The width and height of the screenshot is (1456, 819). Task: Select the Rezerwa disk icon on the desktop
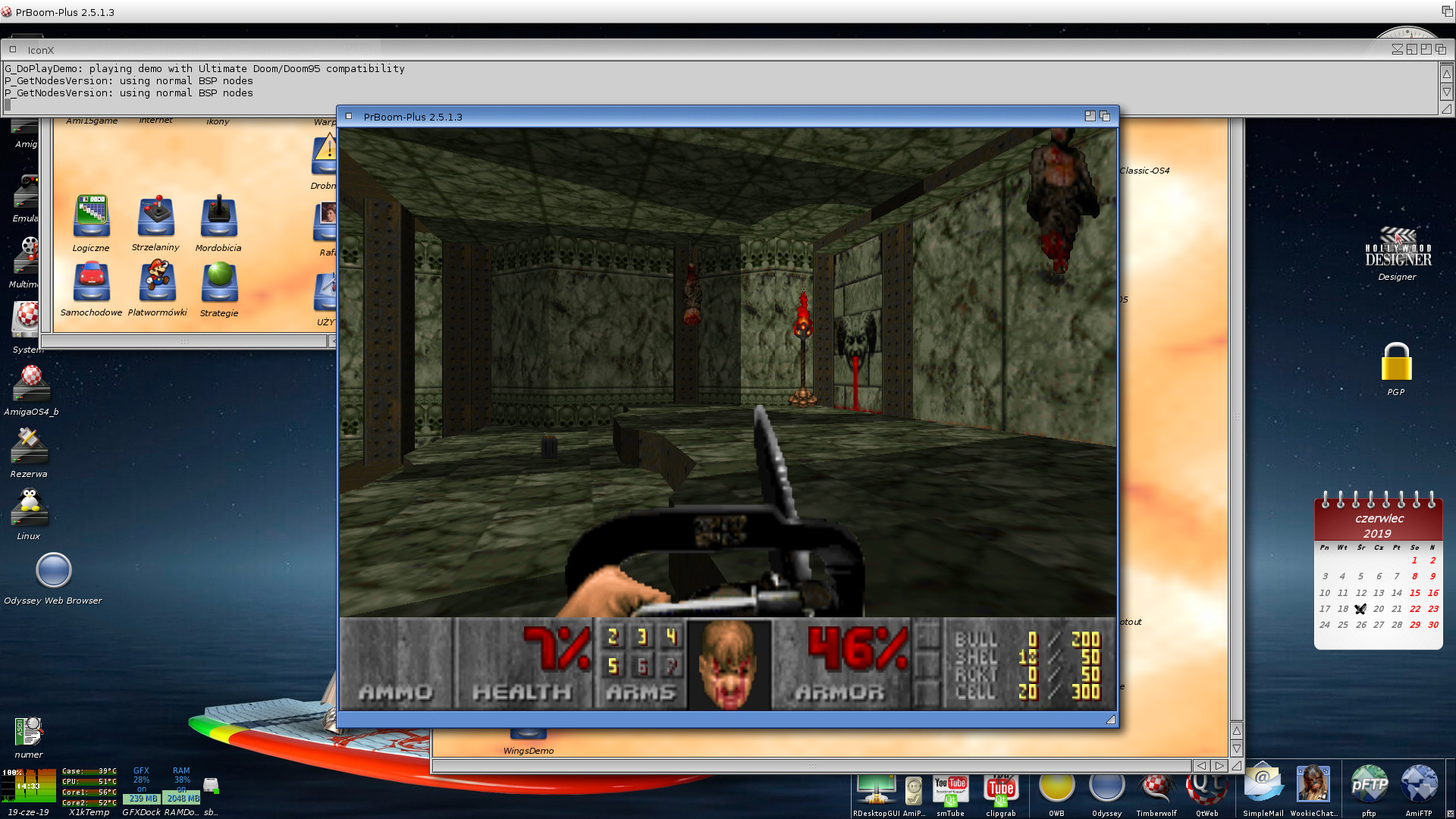click(x=29, y=446)
